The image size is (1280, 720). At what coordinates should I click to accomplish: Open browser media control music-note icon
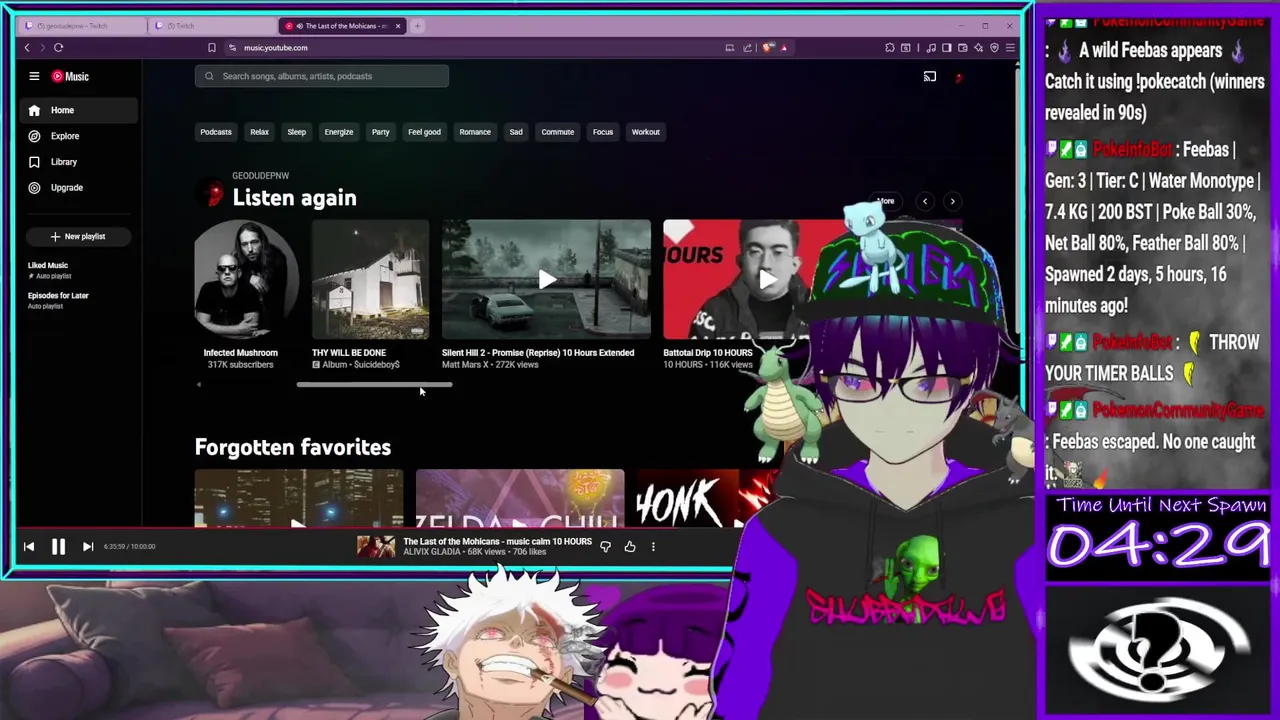coord(931,48)
